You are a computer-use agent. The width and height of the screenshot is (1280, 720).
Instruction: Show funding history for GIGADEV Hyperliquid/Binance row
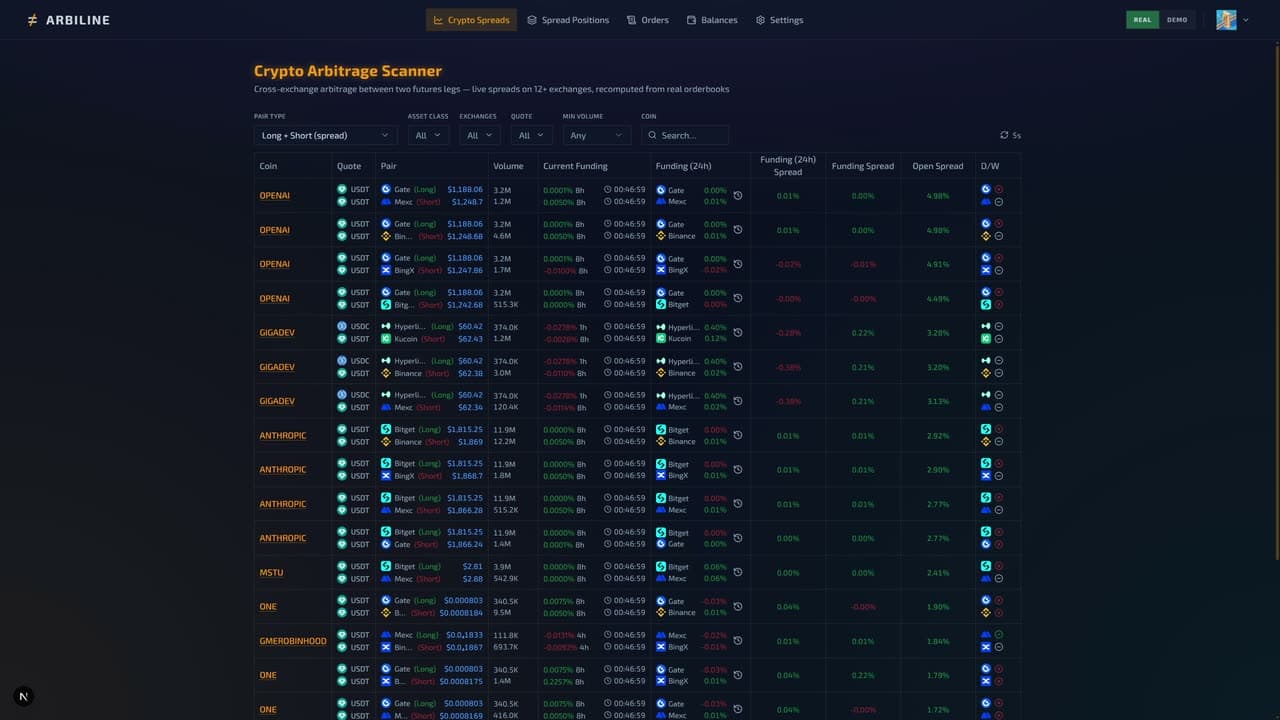(x=738, y=367)
